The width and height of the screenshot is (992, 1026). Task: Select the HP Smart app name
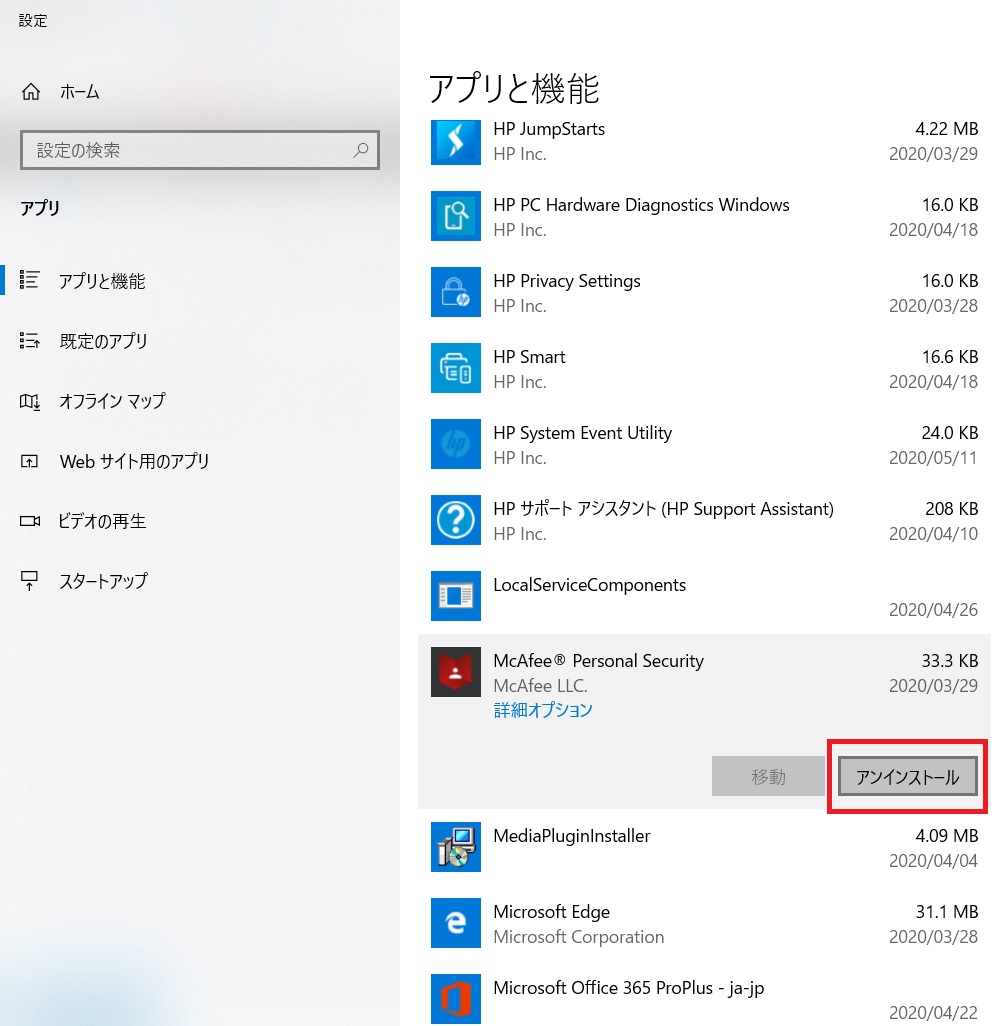(529, 357)
